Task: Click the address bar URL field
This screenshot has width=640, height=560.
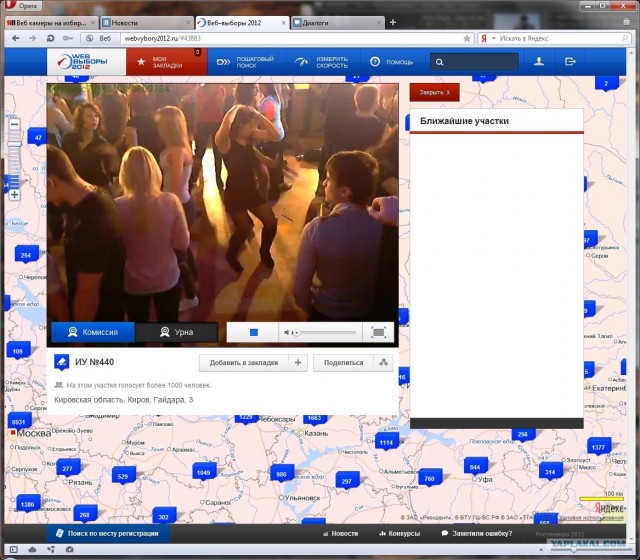Action: pos(292,38)
